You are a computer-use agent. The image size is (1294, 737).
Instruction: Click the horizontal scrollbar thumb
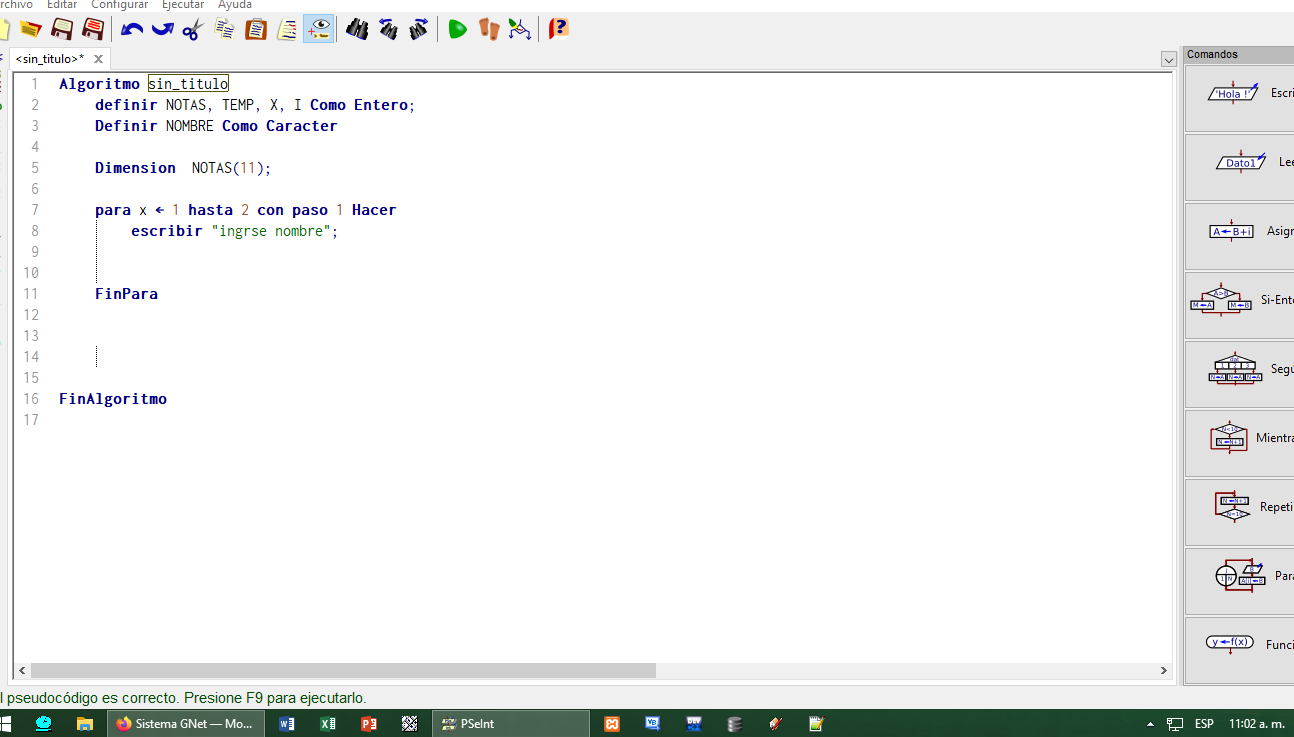point(343,670)
